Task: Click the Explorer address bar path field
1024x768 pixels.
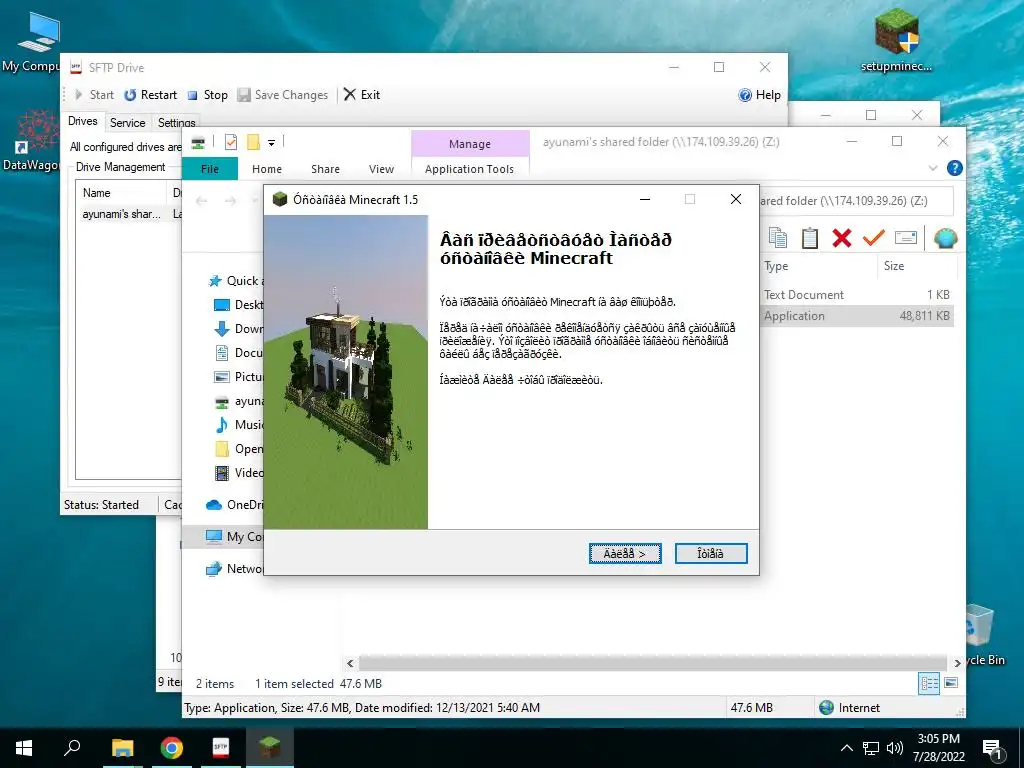Action: pos(855,200)
